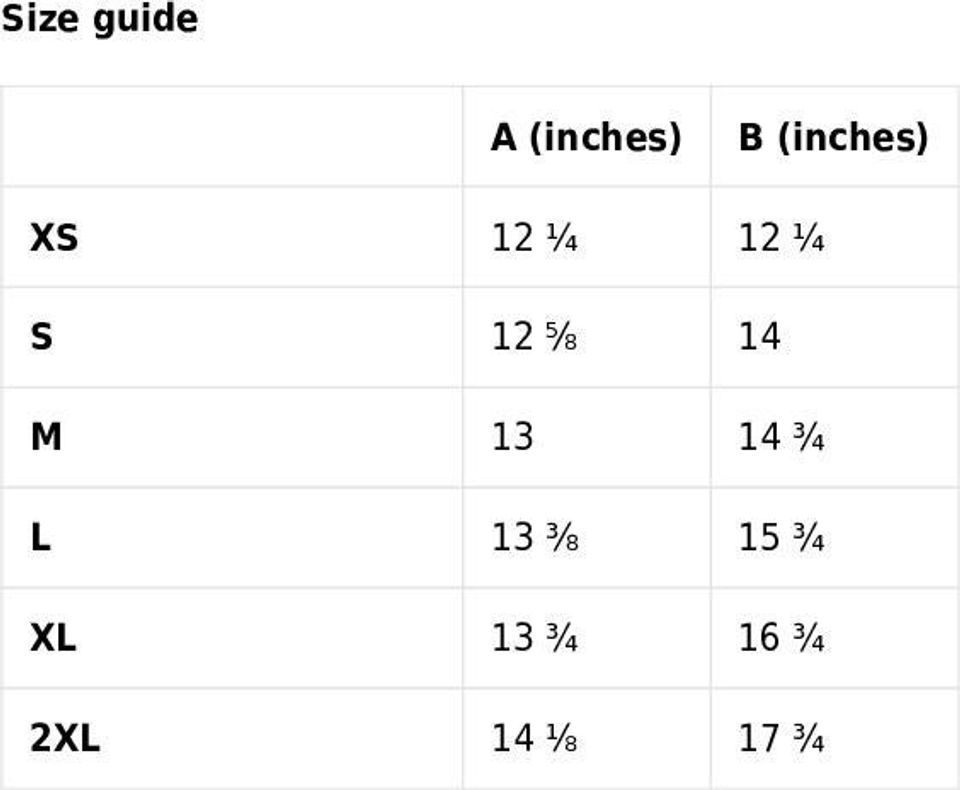This screenshot has width=960, height=790.
Task: Click the 14 ¾ value for size M
Action: [782, 438]
